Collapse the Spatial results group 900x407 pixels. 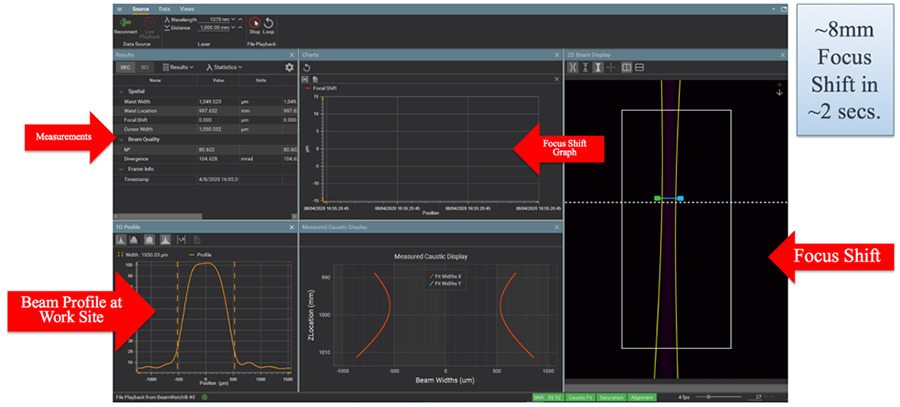click(123, 91)
